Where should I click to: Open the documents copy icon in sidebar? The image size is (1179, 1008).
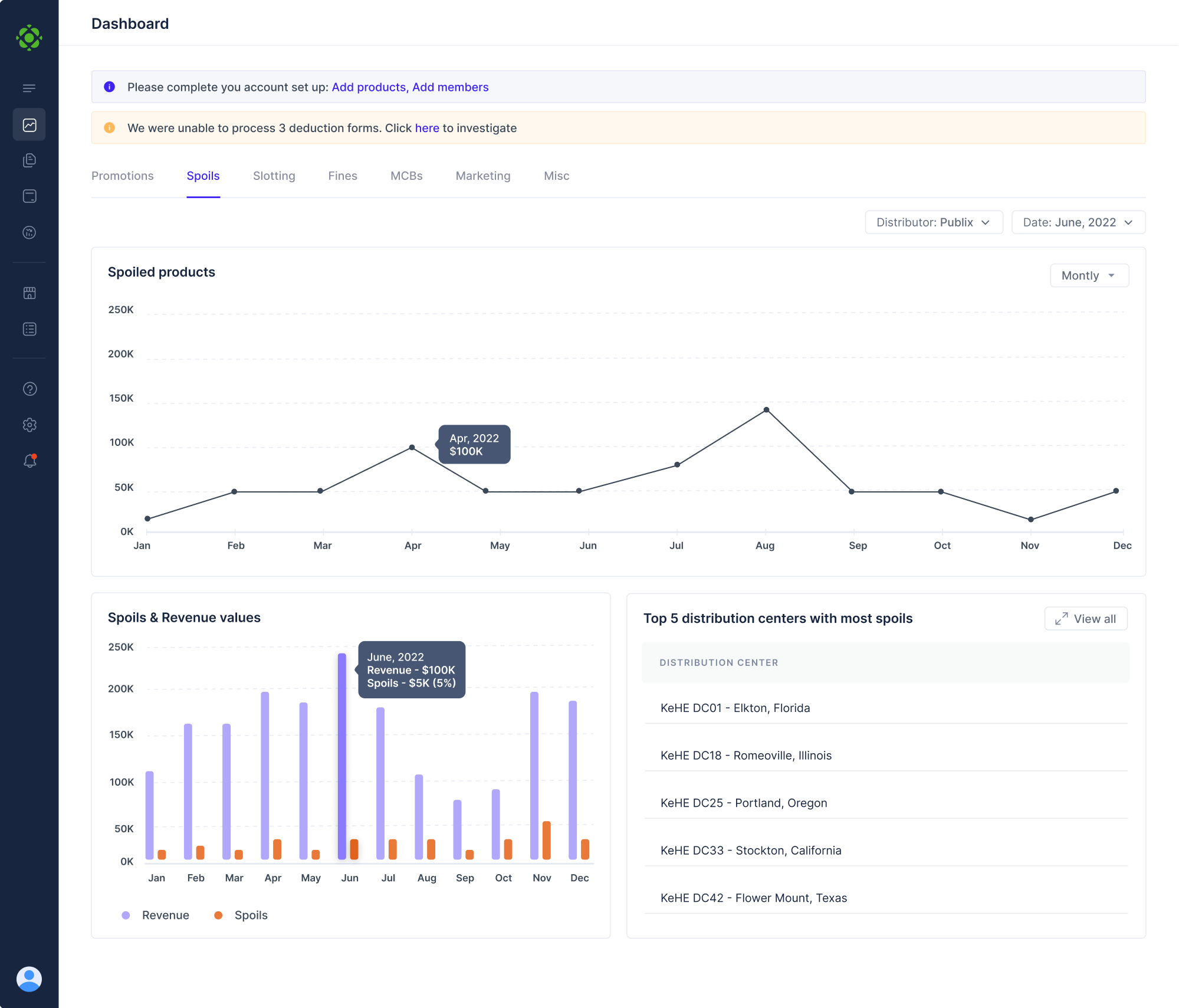29,160
